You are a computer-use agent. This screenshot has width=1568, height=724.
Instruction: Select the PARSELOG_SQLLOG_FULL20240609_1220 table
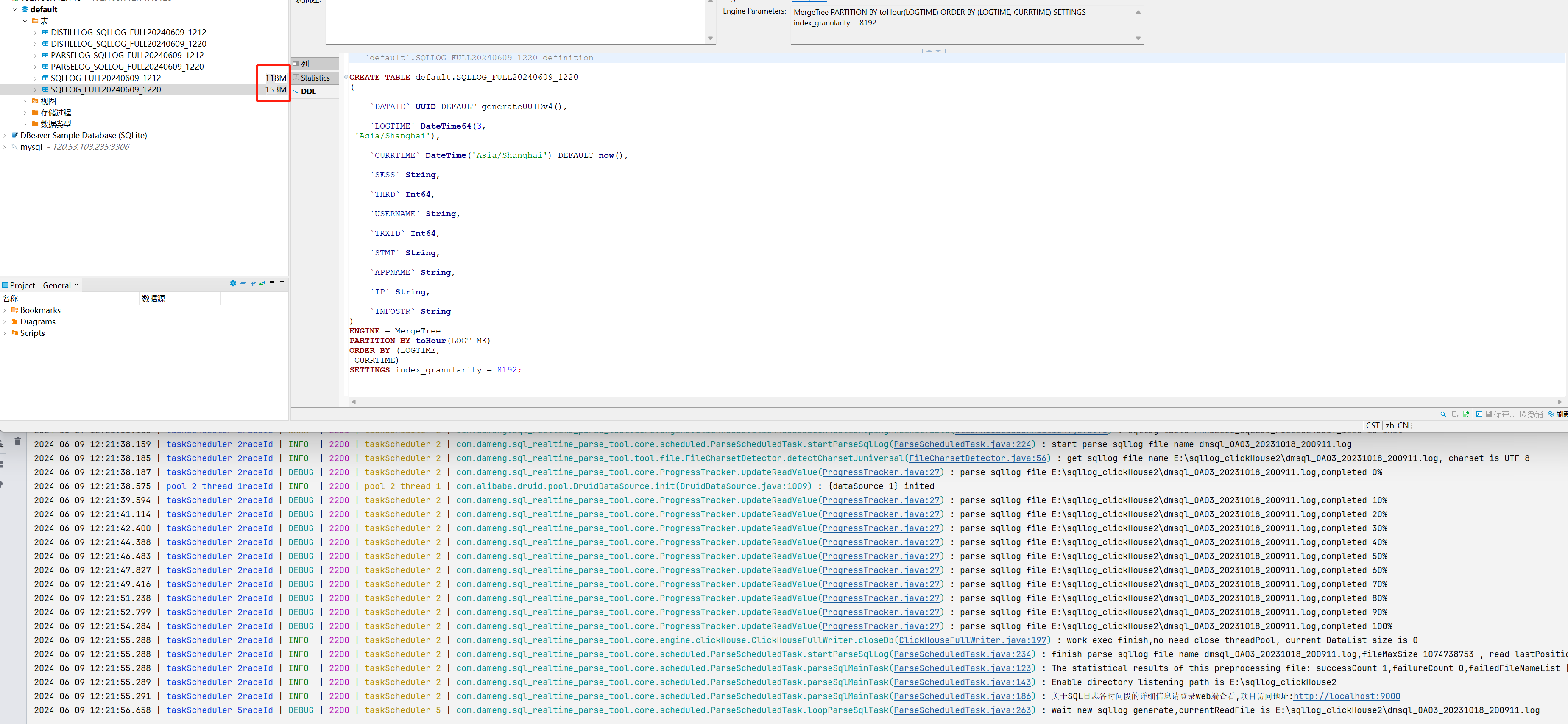(127, 67)
